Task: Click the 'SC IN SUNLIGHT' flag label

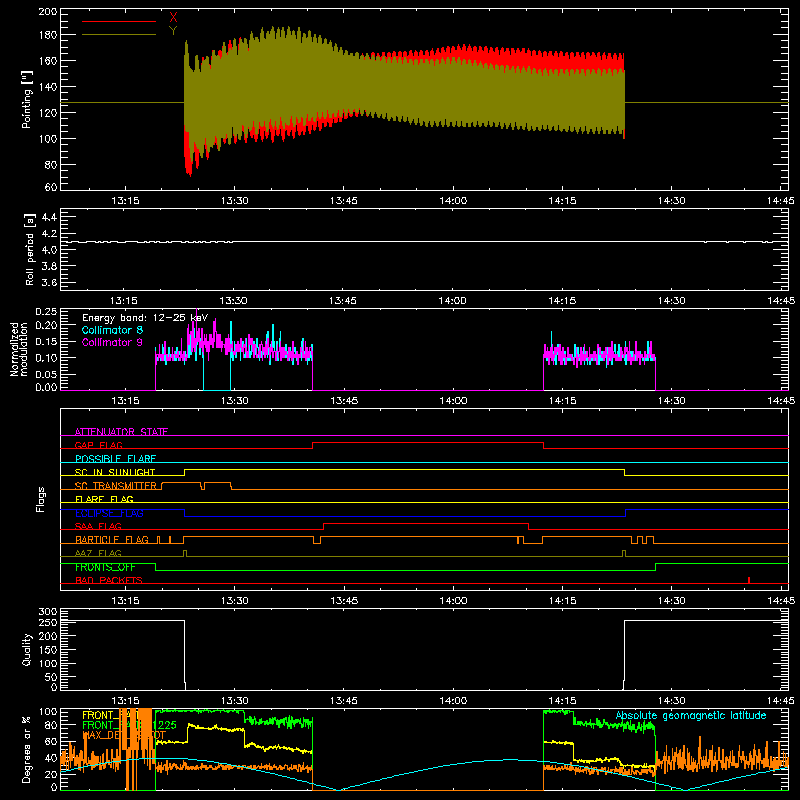Action: 115,472
